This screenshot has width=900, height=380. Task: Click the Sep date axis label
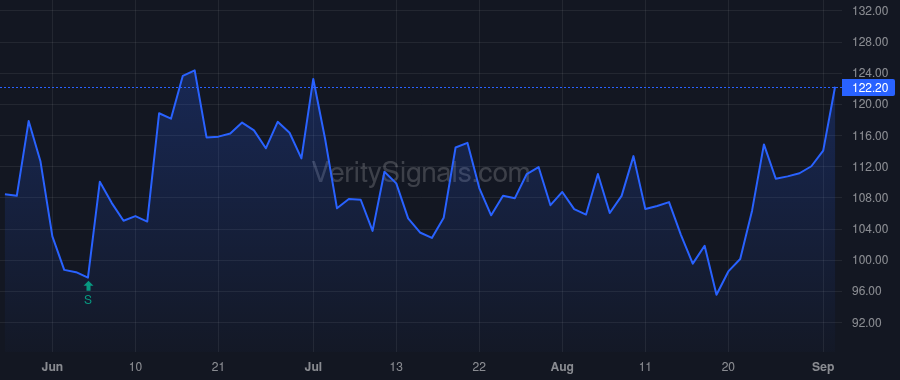pyautogui.click(x=823, y=367)
